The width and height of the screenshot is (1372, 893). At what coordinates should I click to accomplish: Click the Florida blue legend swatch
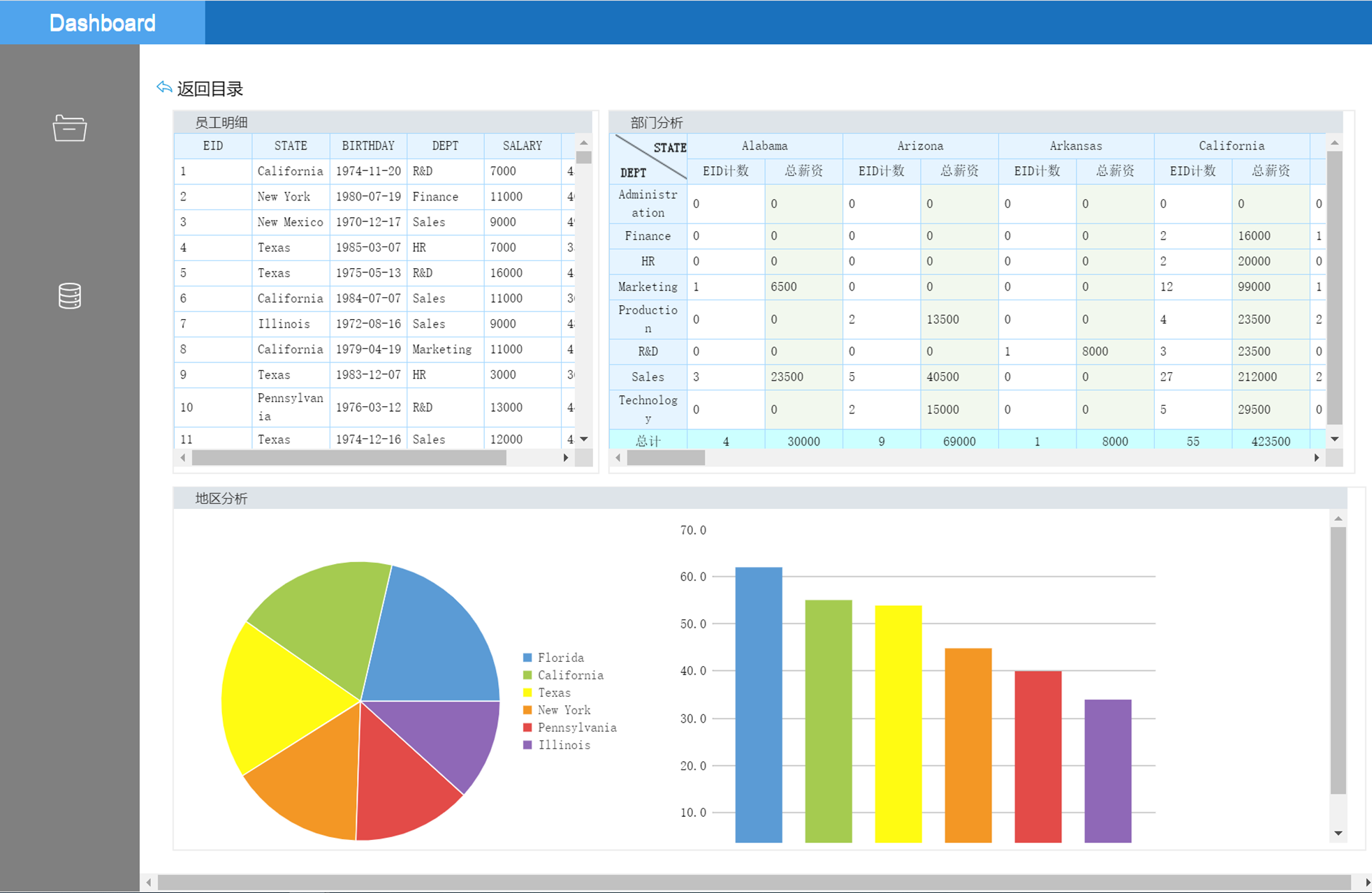[527, 658]
